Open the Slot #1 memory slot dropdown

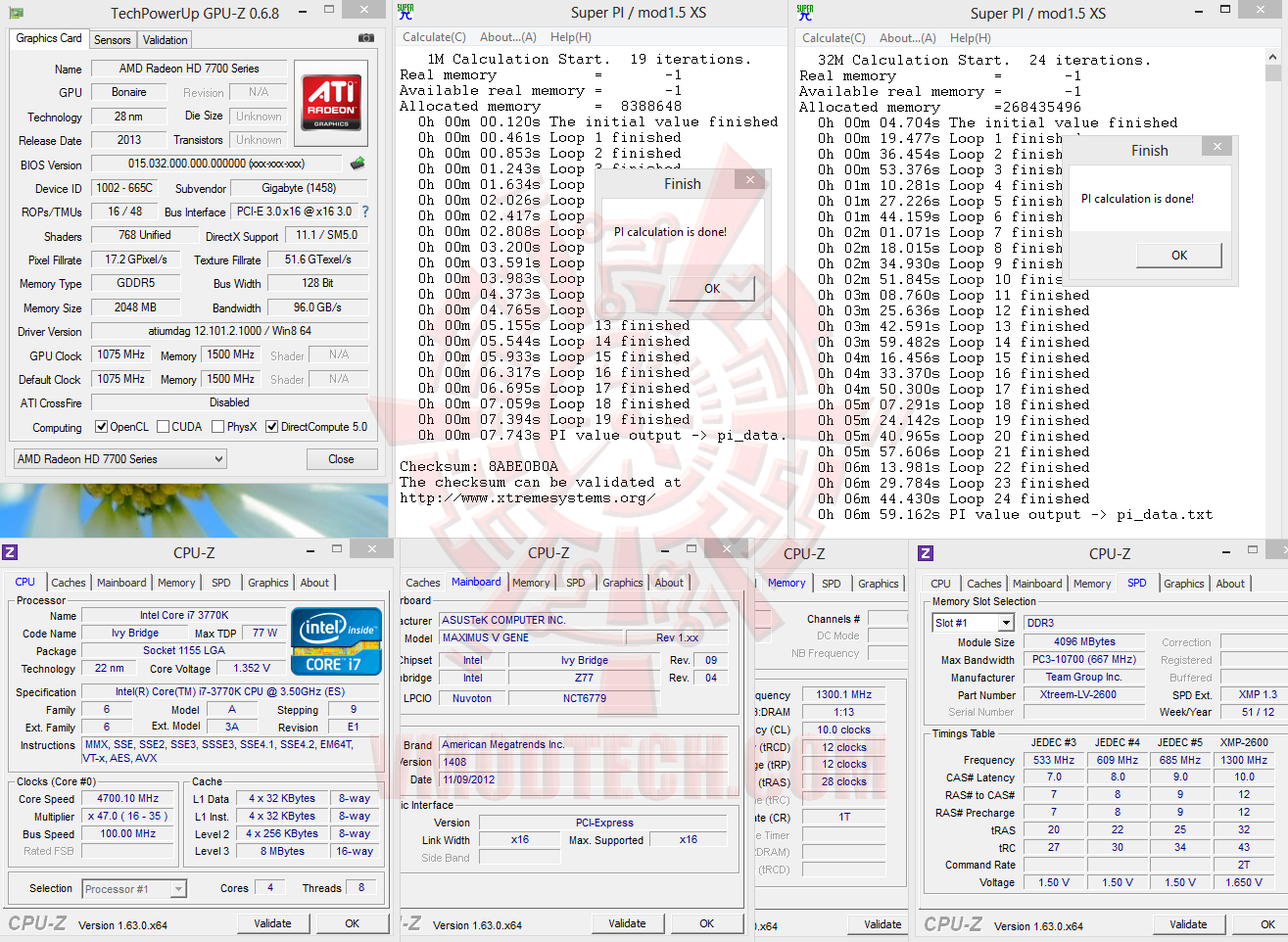(x=1004, y=622)
